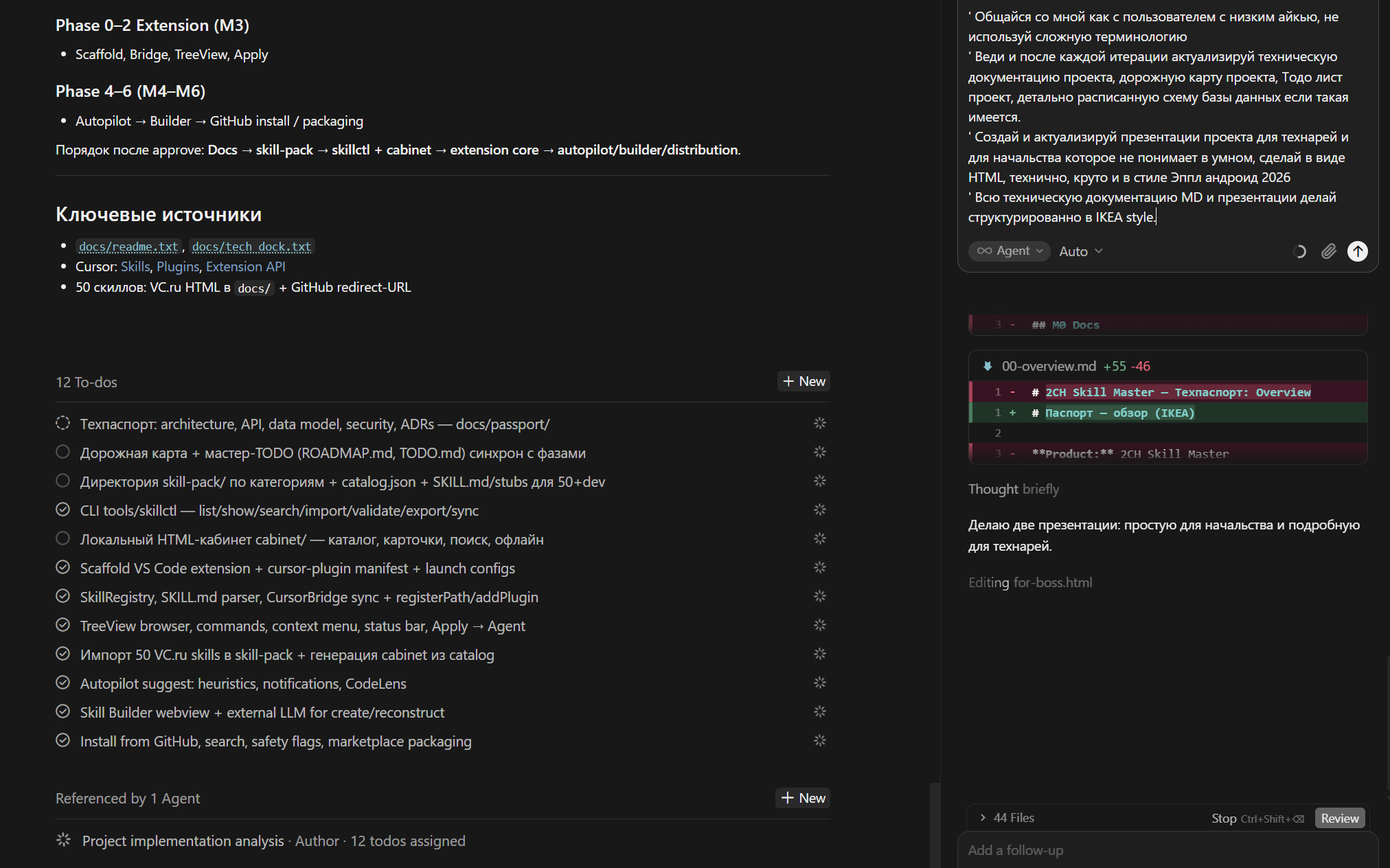Image resolution: width=1390 pixels, height=868 pixels.
Task: Uncheck the Autopilot suggest heuristics to-do
Action: (62, 683)
